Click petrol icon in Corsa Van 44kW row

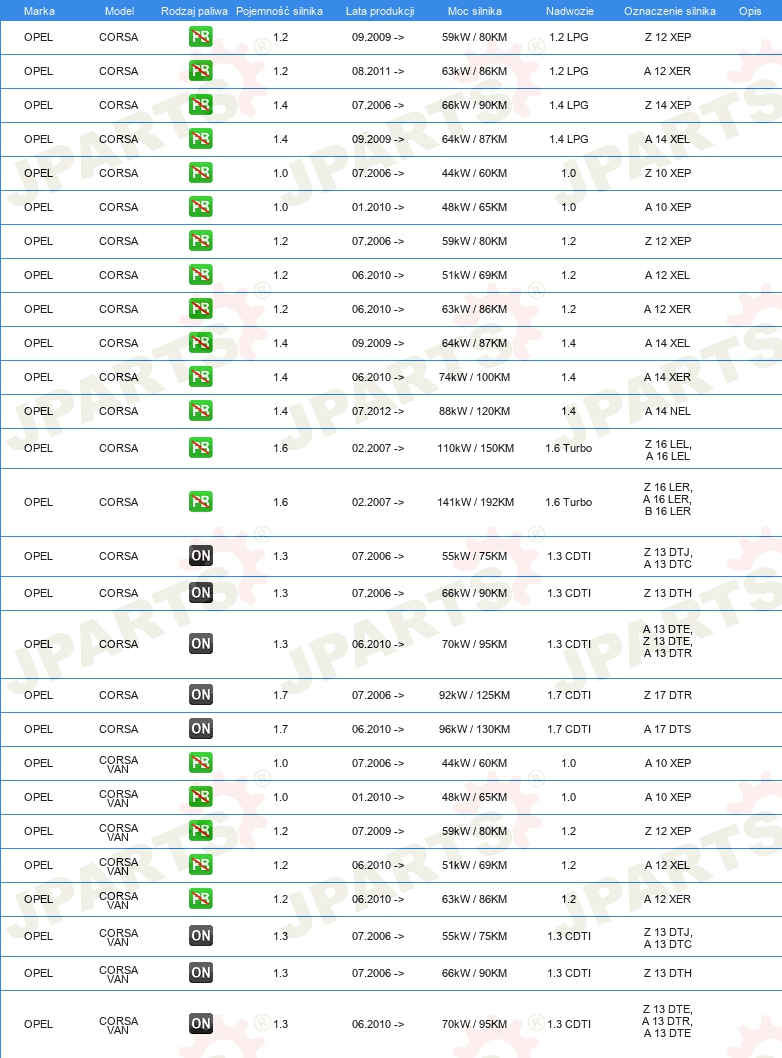click(200, 763)
